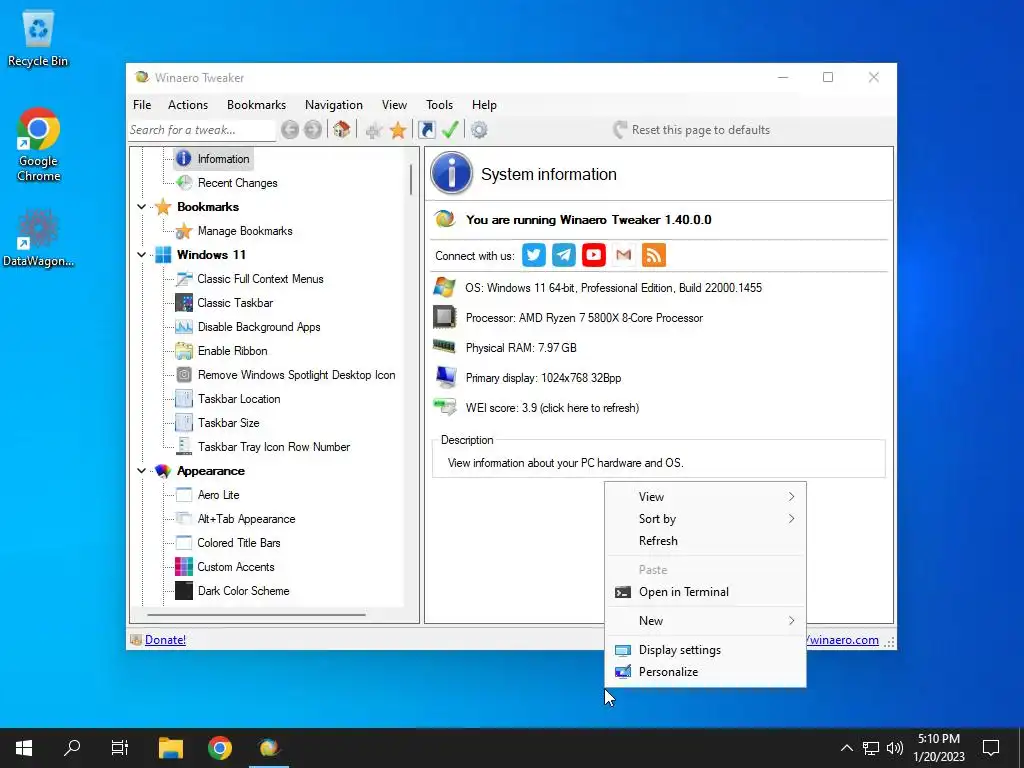Collapse the Appearance tree section
This screenshot has height=768, width=1024.
141,471
